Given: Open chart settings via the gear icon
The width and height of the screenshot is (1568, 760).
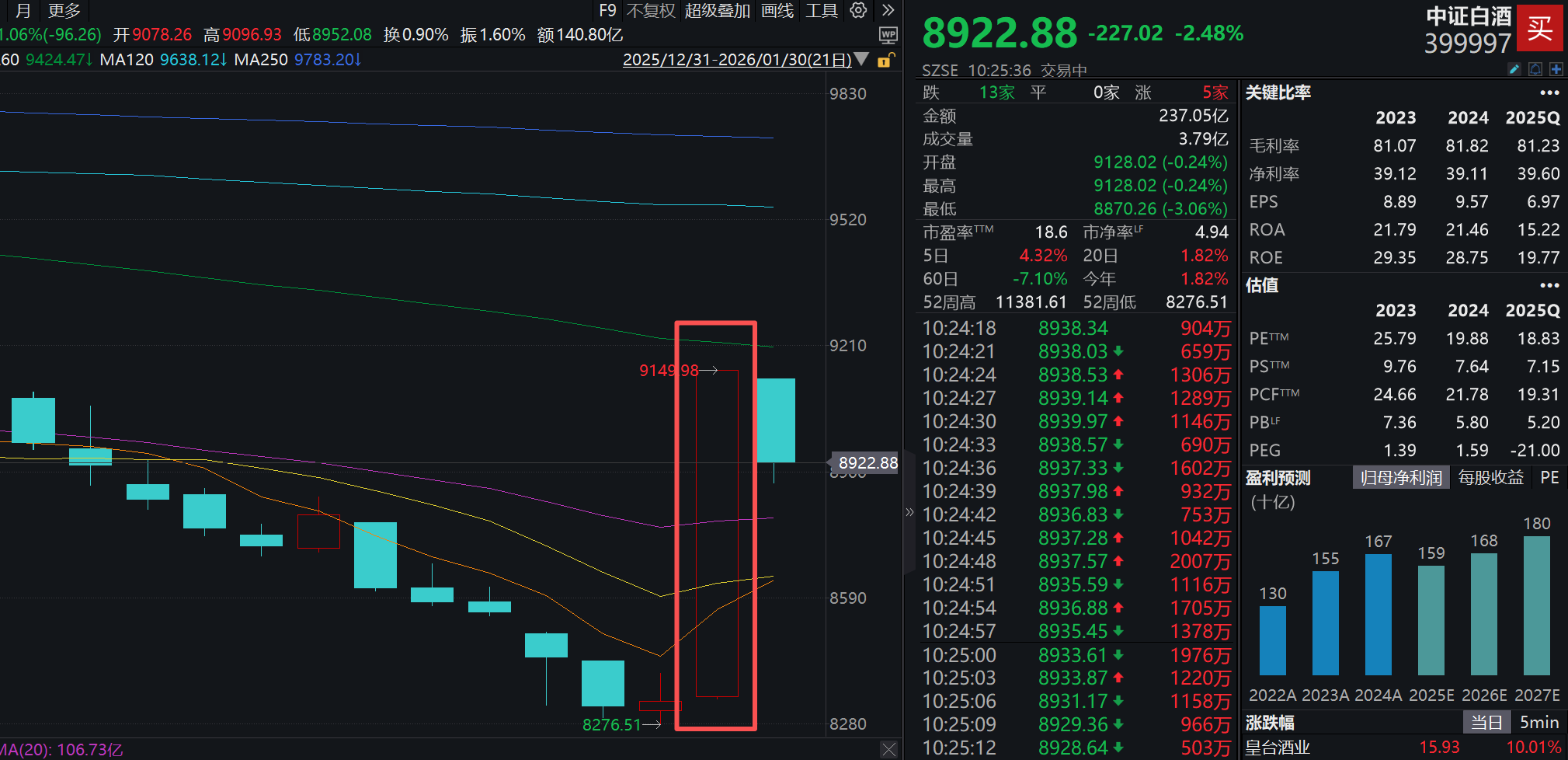Looking at the screenshot, I should click(x=858, y=11).
